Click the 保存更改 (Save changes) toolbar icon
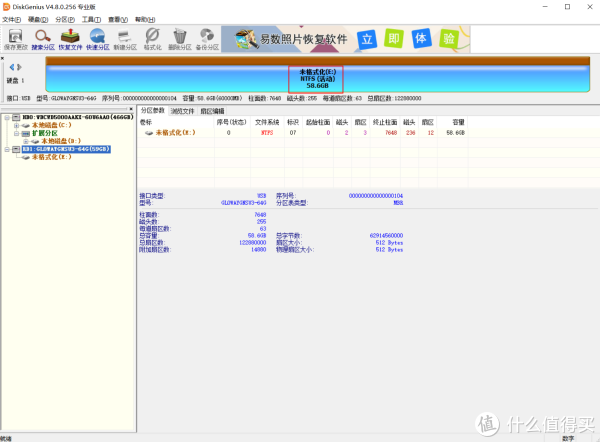Viewport: 600px width, 442px height. (x=16, y=39)
